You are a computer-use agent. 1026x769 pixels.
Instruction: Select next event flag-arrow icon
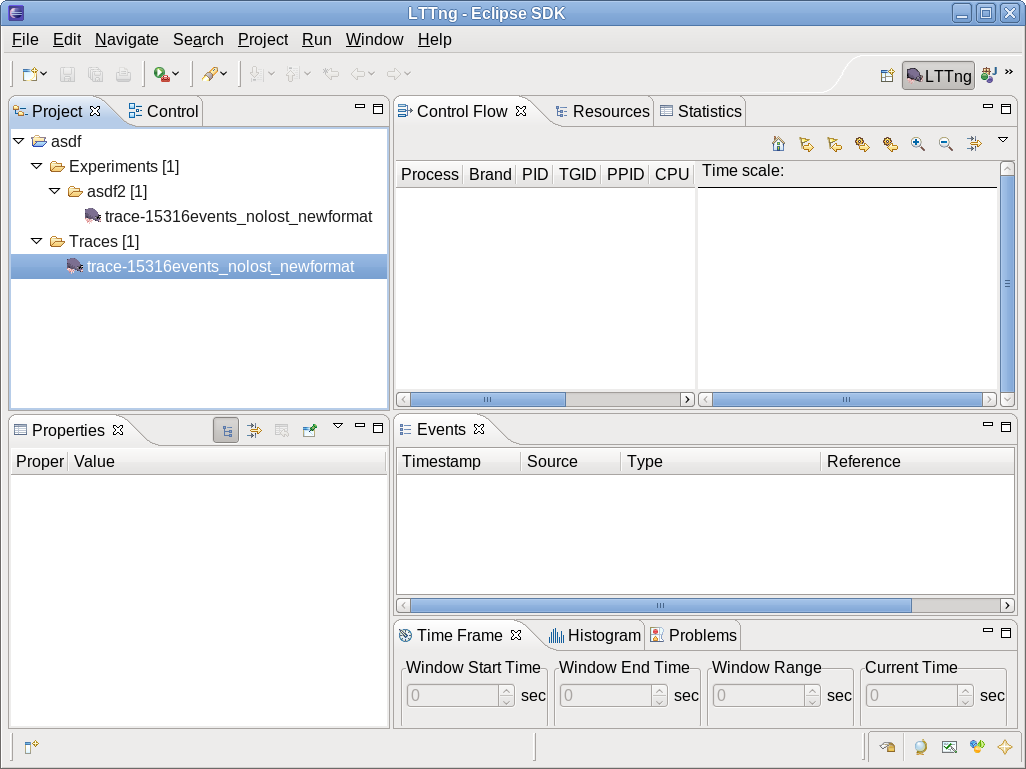point(806,143)
